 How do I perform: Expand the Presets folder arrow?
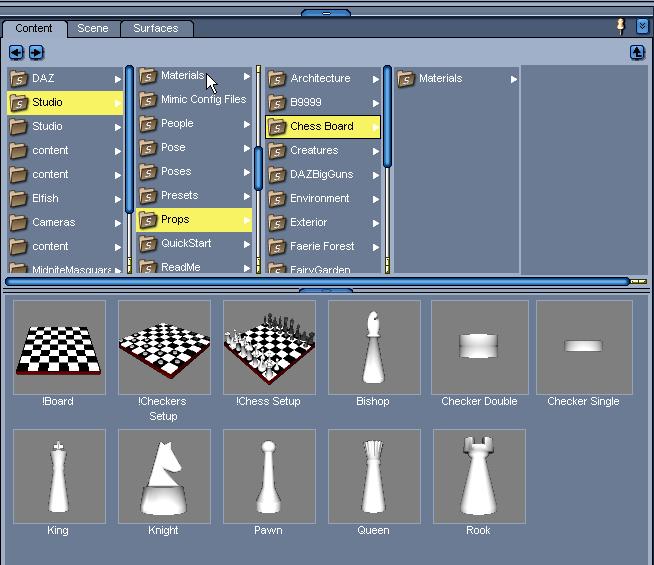coord(247,196)
